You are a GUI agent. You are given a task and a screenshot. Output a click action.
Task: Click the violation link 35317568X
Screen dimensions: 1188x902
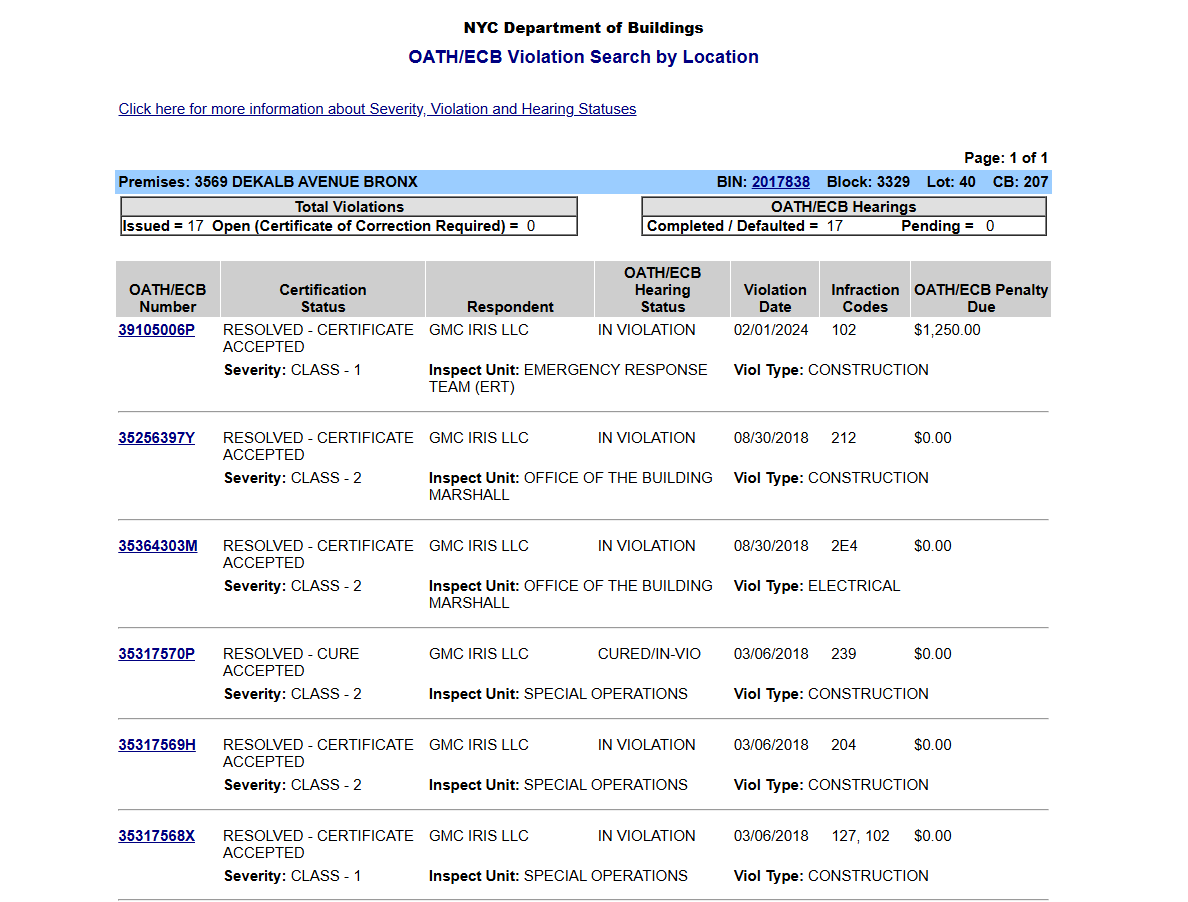click(156, 836)
